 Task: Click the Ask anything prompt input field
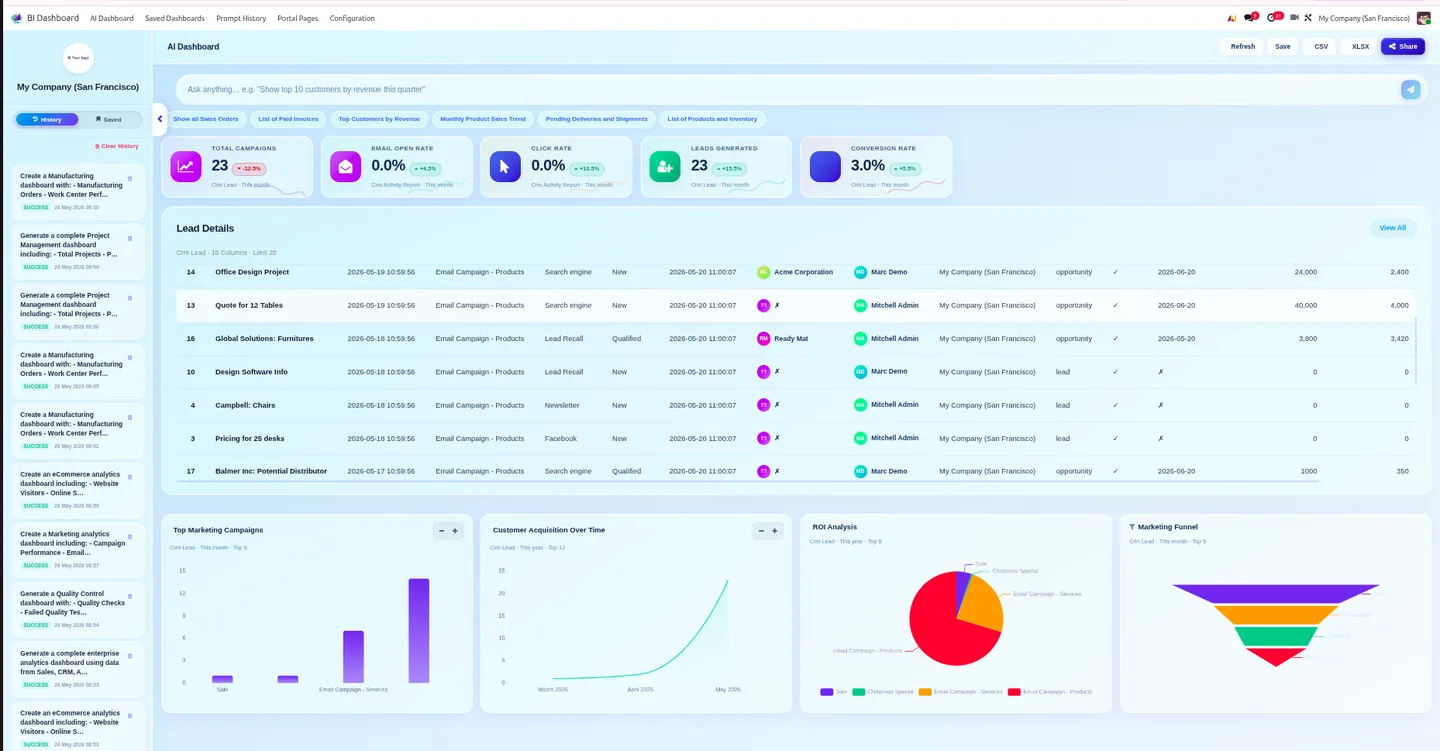pyautogui.click(x=790, y=89)
